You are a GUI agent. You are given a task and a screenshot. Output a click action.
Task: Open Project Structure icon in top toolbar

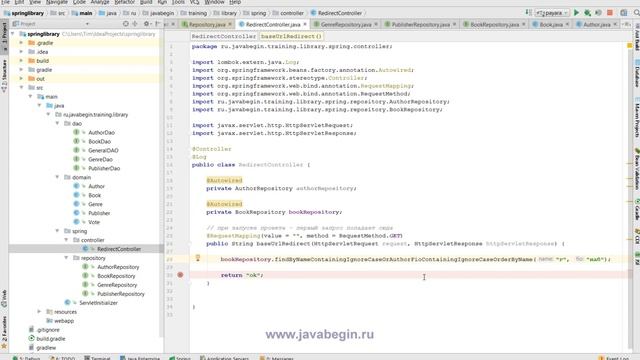624,13
